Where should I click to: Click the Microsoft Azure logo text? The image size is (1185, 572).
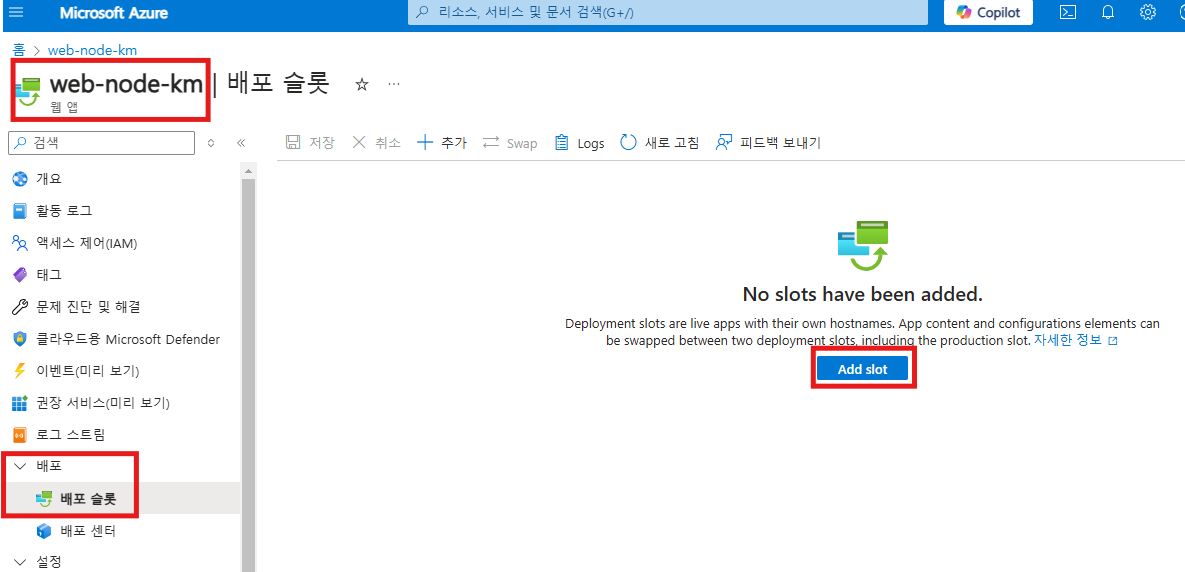(x=114, y=13)
